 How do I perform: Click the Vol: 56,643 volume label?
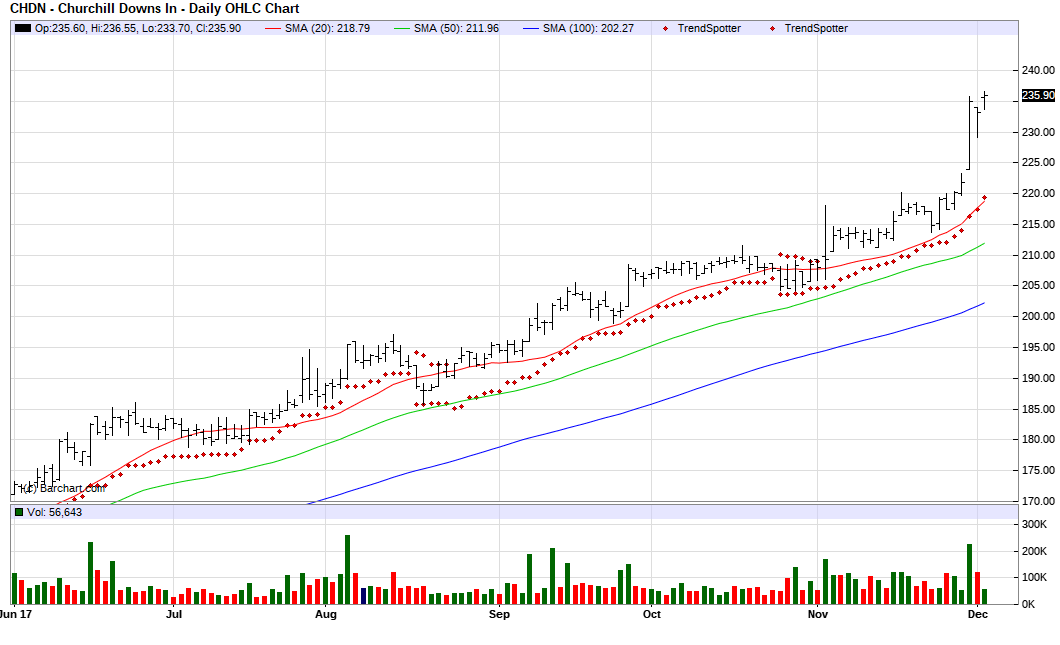[54, 512]
